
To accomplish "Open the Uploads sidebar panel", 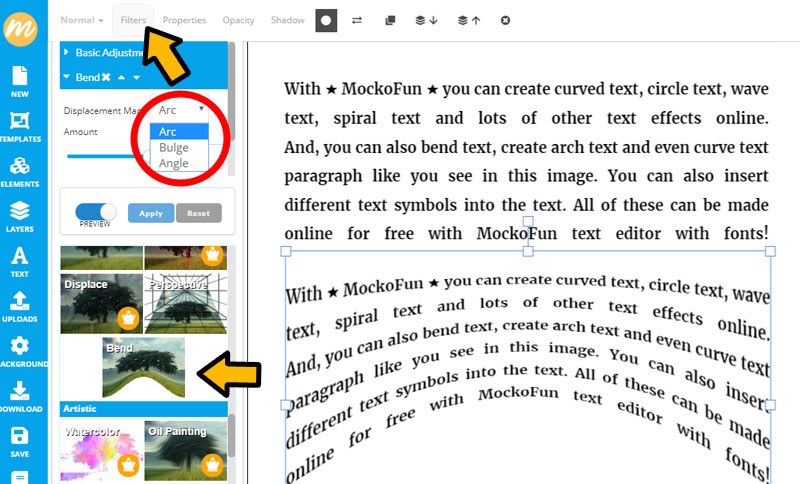I will pos(20,307).
